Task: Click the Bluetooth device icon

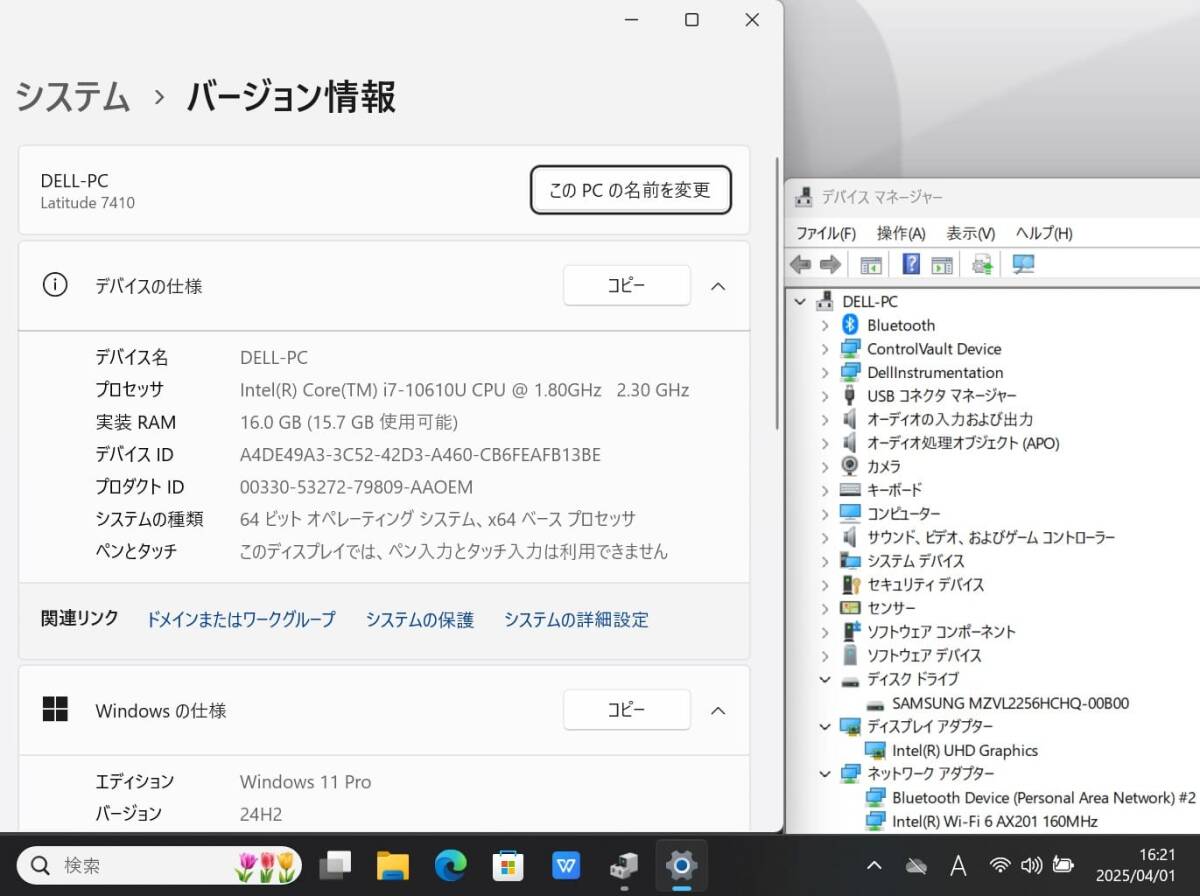Action: (850, 325)
